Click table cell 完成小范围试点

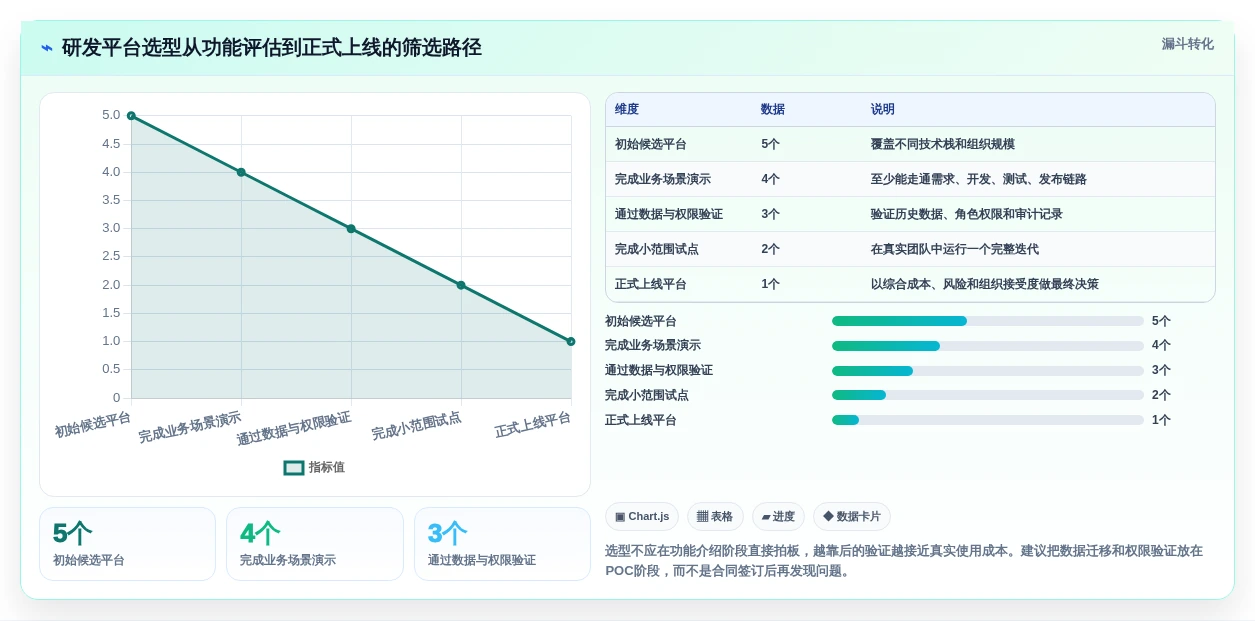click(657, 249)
